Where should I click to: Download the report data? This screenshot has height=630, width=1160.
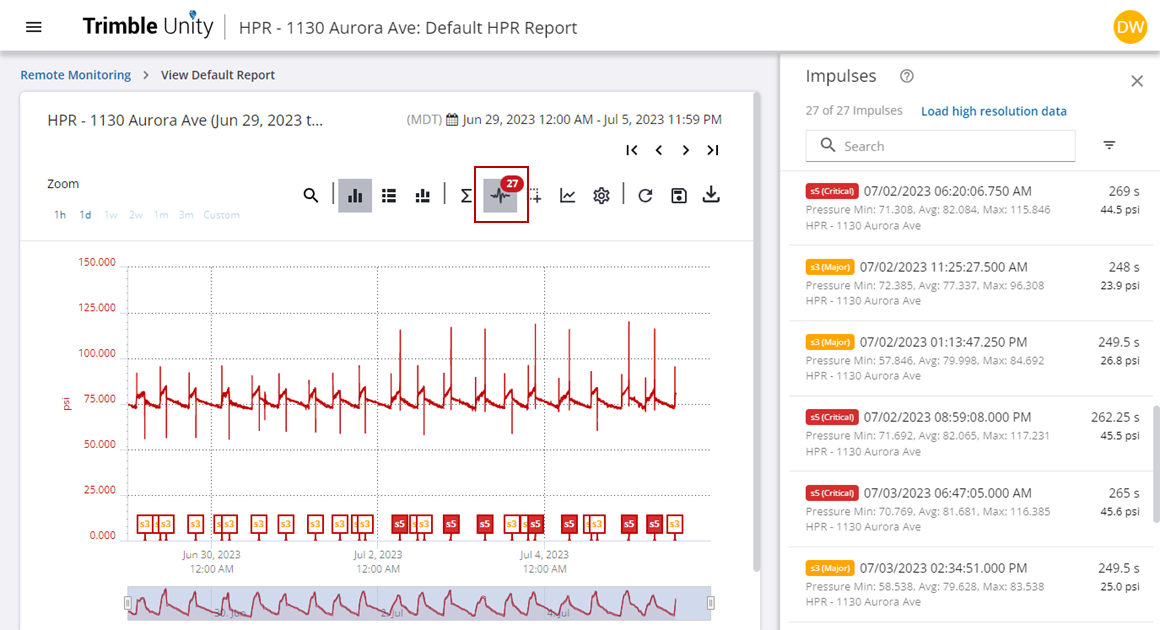[x=711, y=195]
